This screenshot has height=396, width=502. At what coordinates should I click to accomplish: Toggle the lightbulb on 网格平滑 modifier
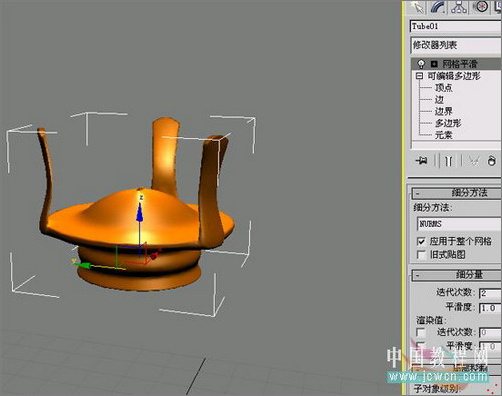421,63
